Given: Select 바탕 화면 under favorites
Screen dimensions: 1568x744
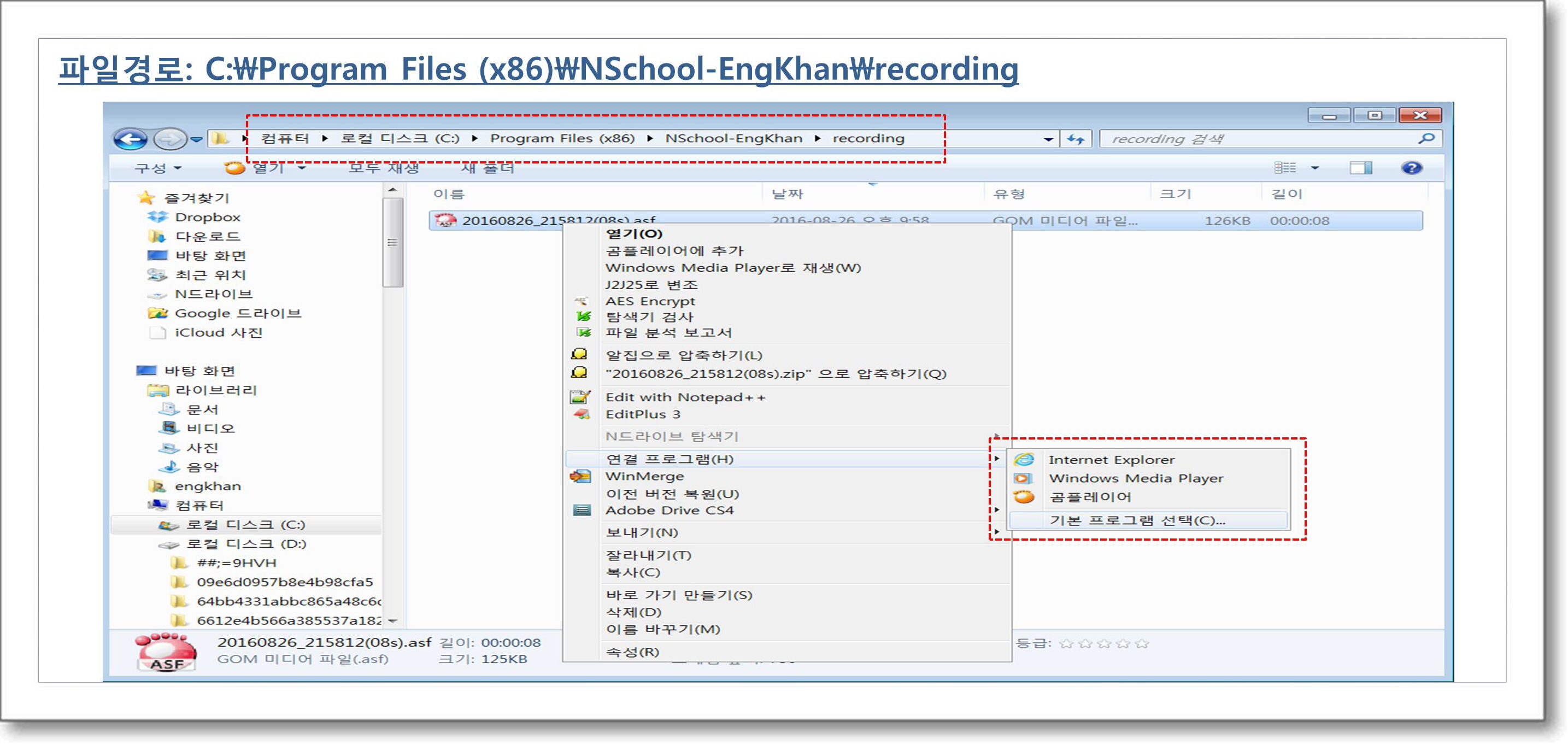Looking at the screenshot, I should pos(210,256).
